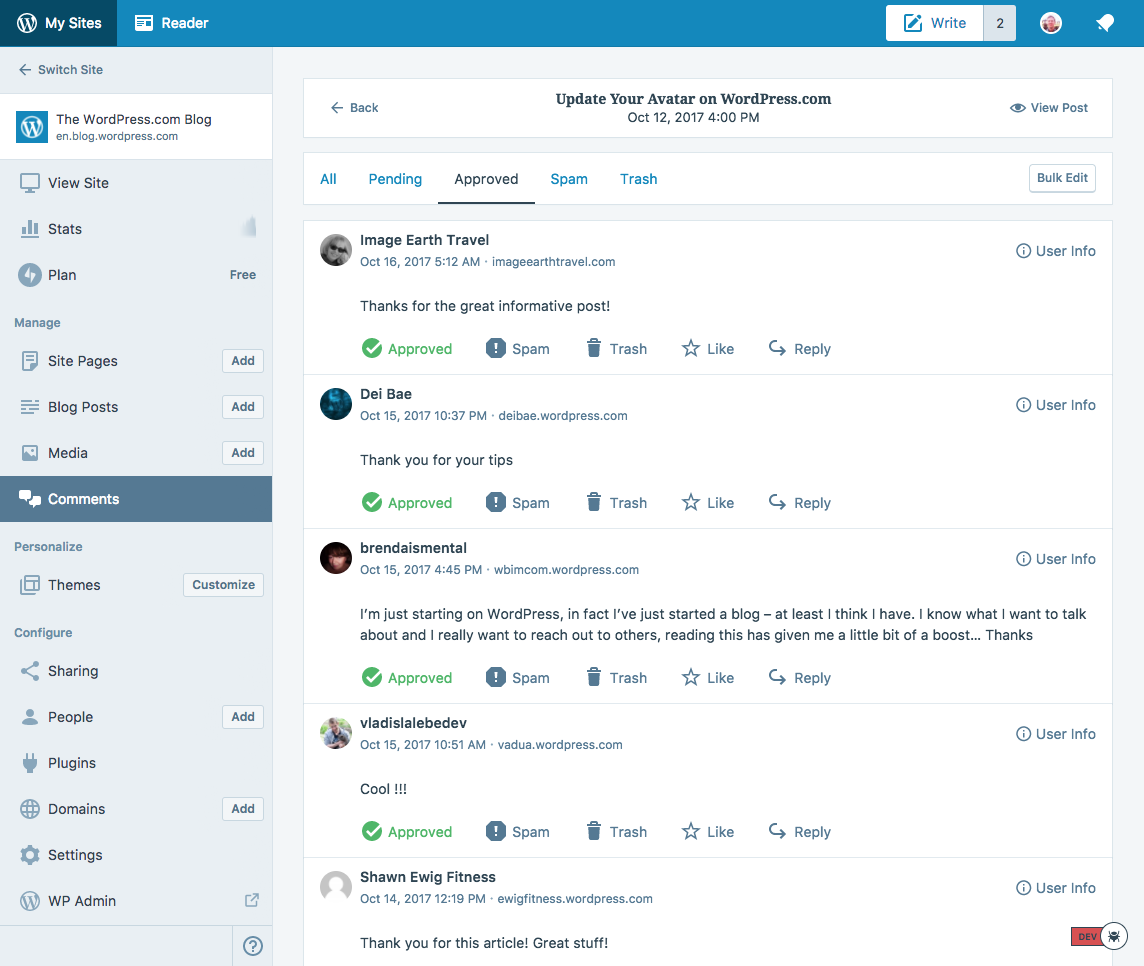Open imageearthtravel.com author link
The width and height of the screenshot is (1144, 966).
point(553,262)
